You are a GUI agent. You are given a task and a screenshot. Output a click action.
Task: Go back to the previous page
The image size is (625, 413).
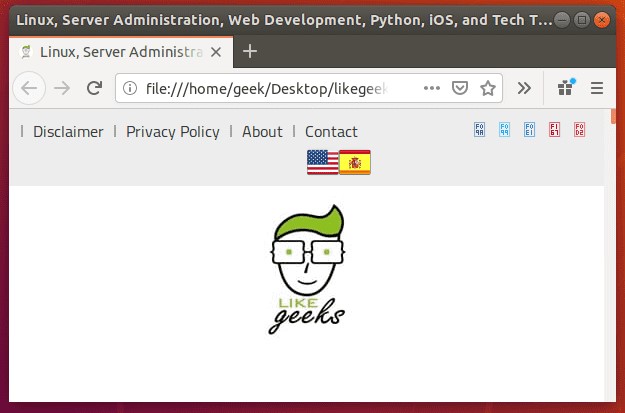[29, 88]
